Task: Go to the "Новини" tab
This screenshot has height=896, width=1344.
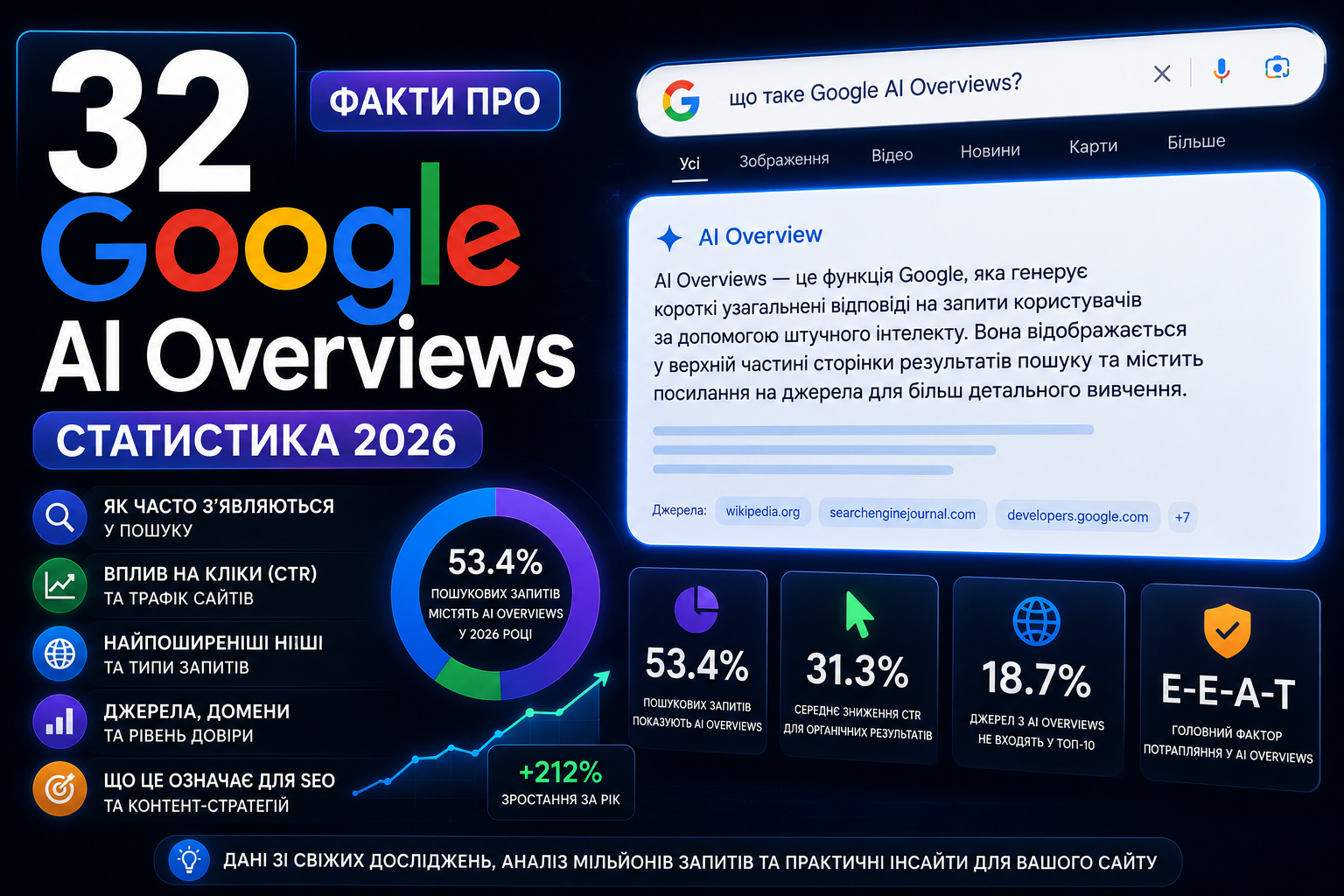Action: pyautogui.click(x=990, y=150)
